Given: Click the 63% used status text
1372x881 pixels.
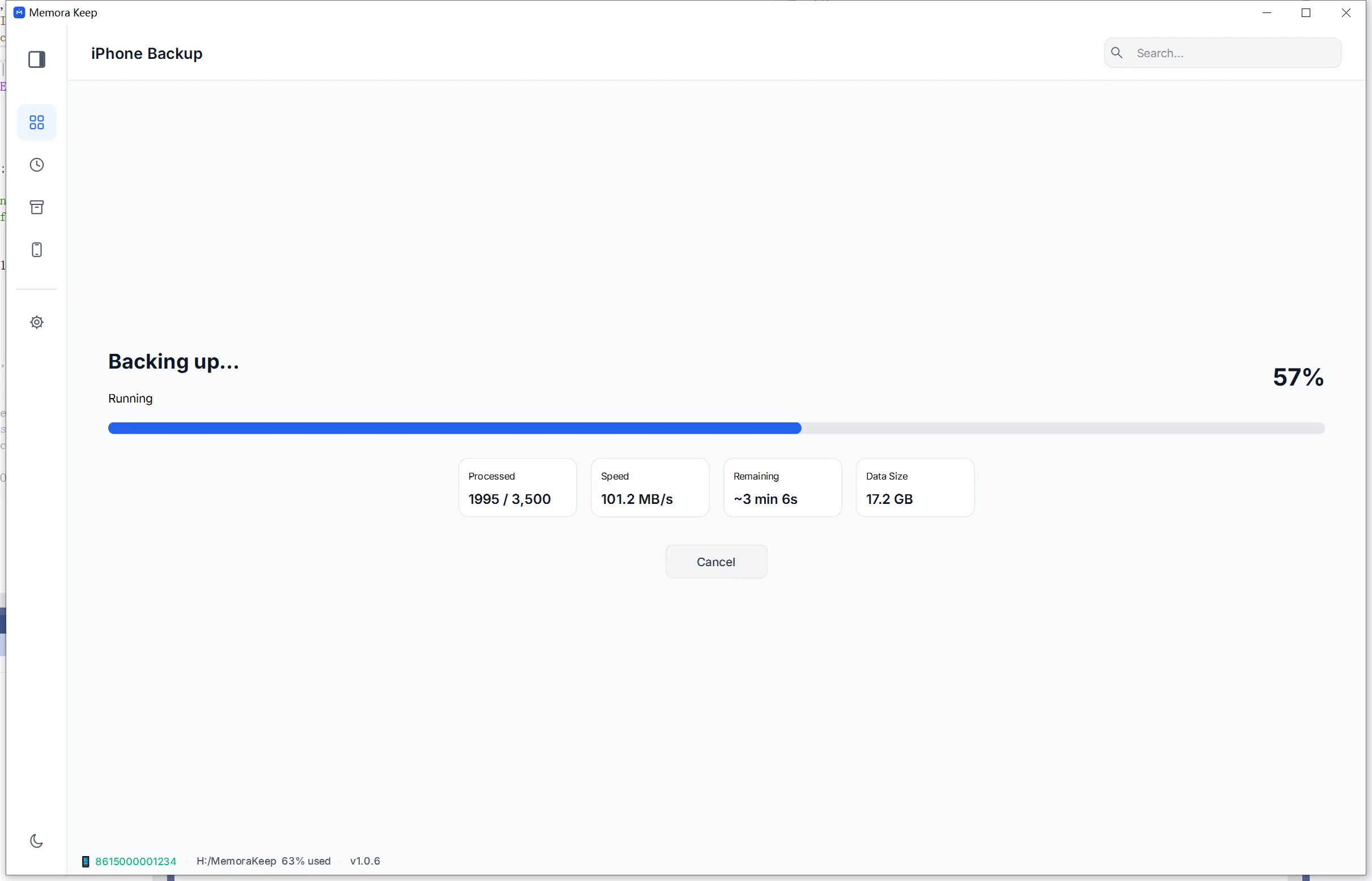Looking at the screenshot, I should coord(306,861).
